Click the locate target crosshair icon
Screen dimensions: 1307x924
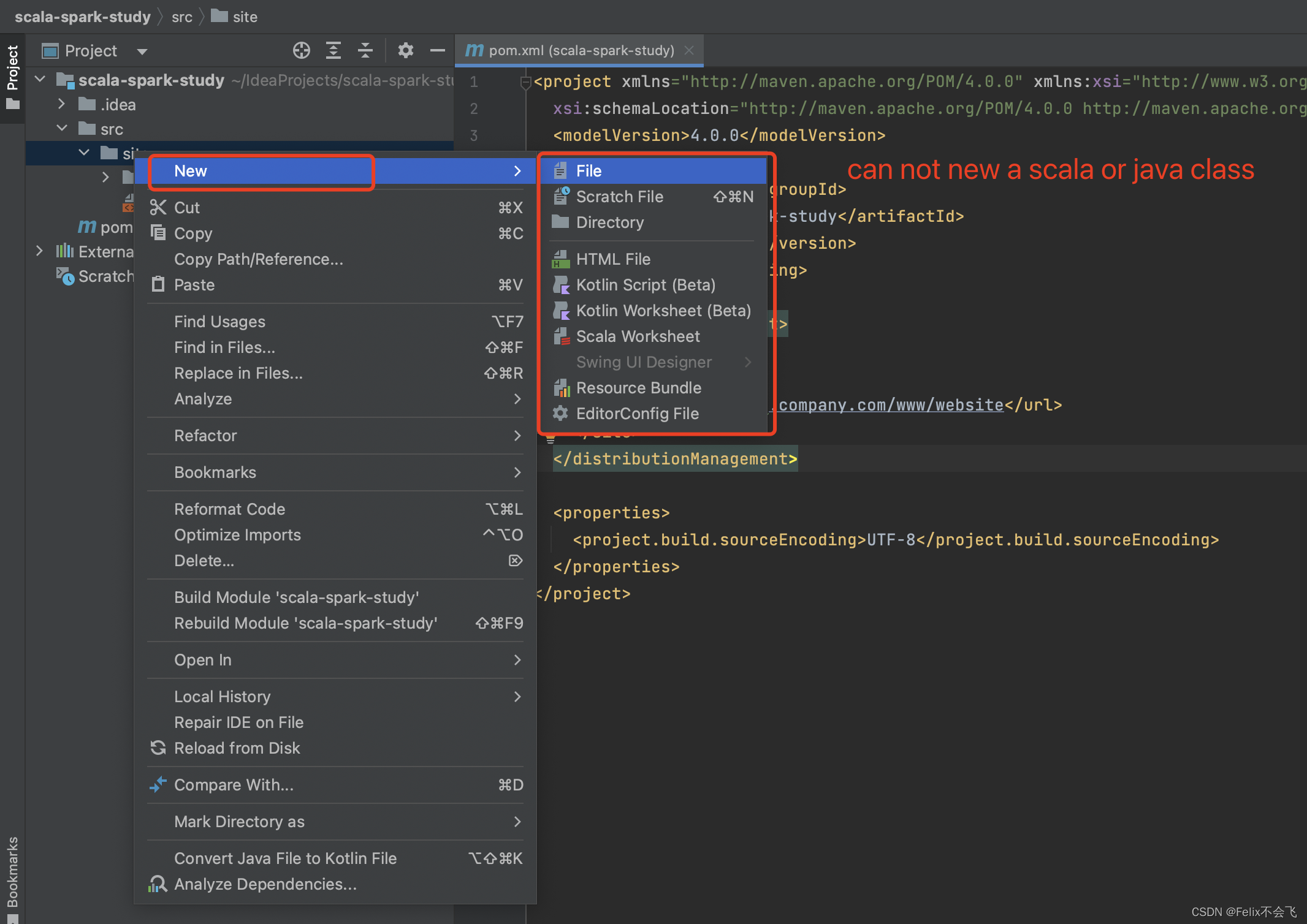point(301,50)
